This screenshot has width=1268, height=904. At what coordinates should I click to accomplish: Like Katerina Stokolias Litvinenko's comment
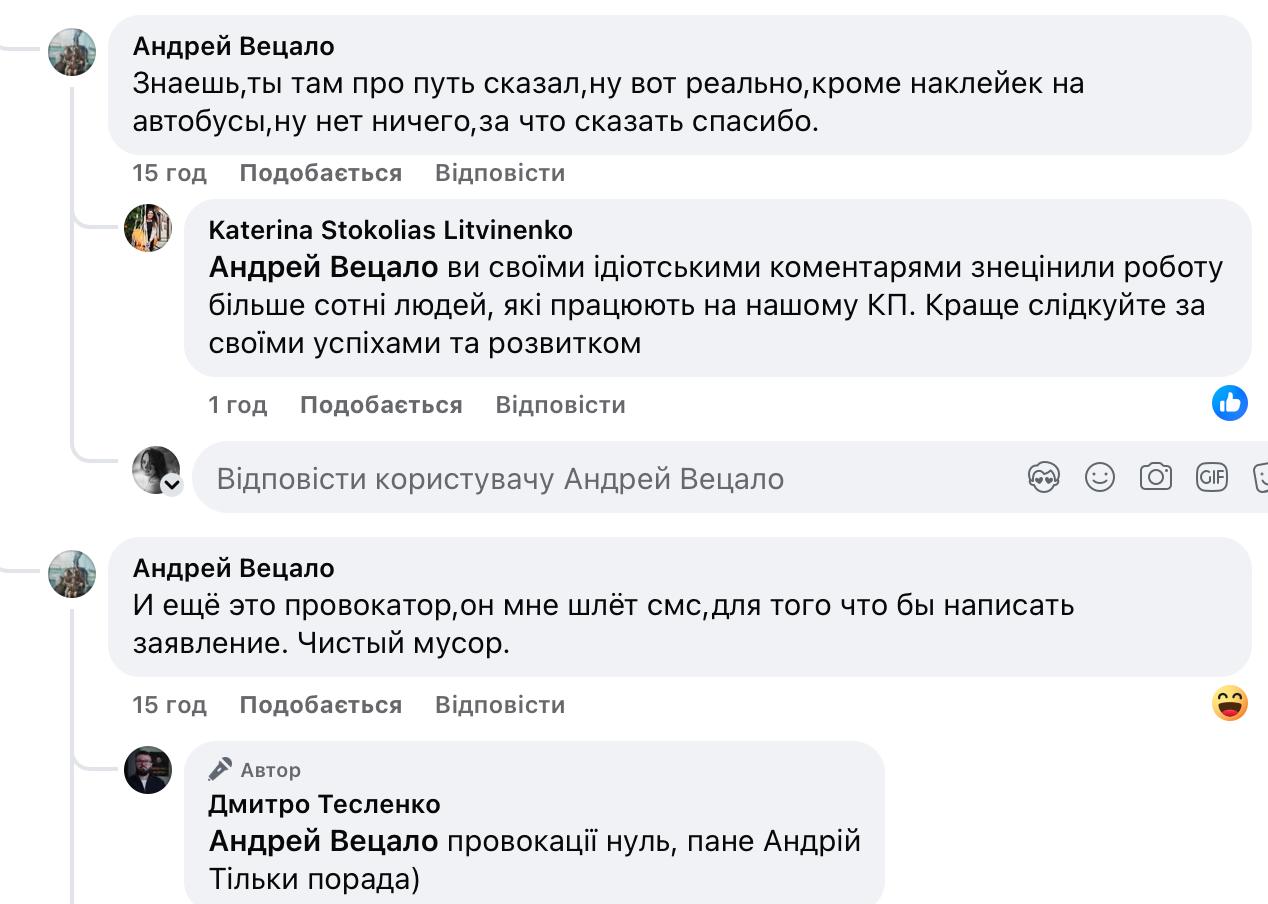click(381, 405)
